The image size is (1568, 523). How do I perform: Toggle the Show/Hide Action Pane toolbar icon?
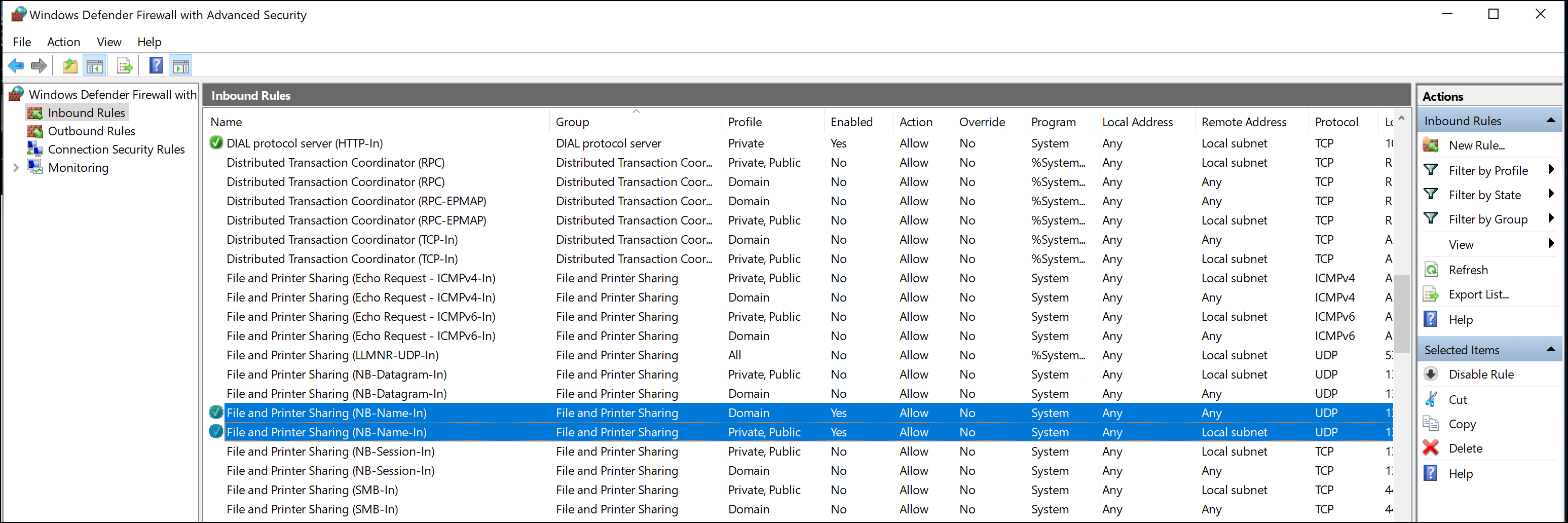[181, 66]
